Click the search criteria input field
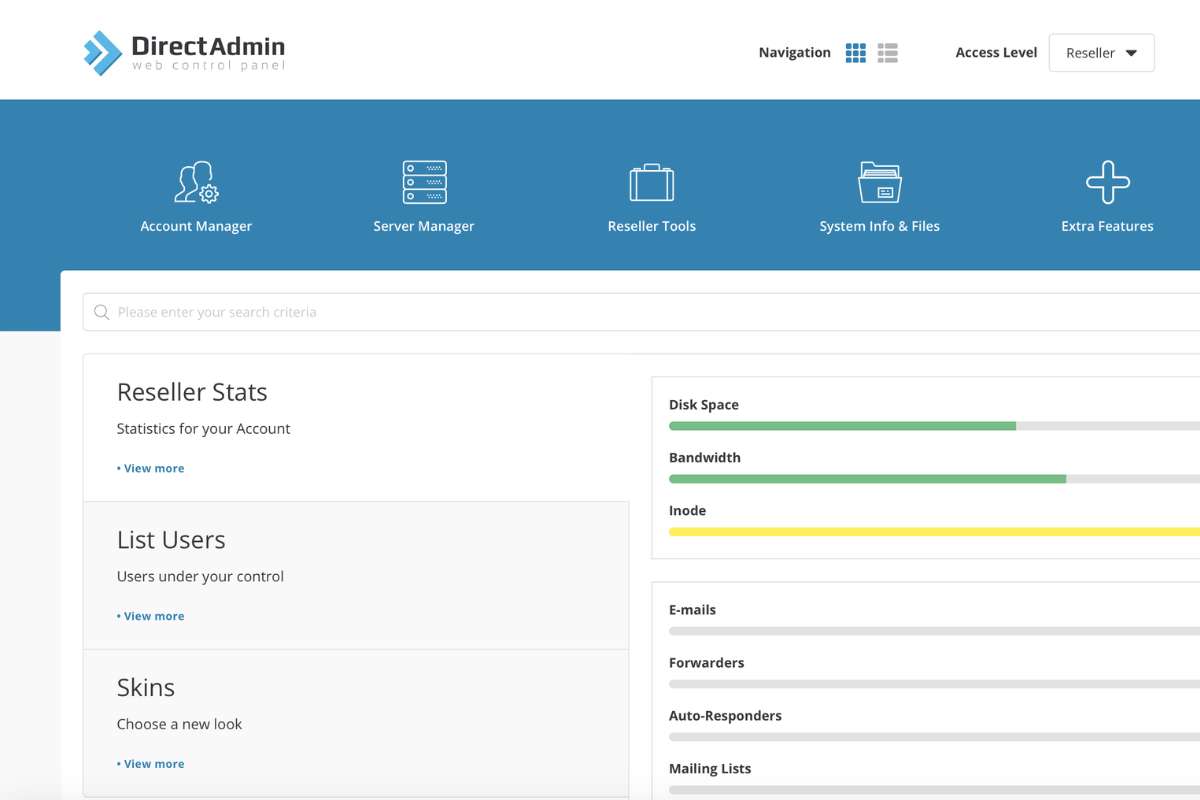 pos(400,311)
